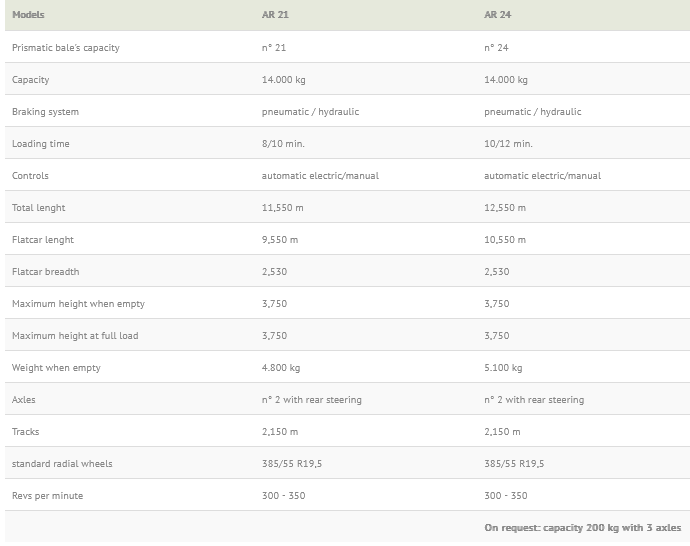Click the 8/10 min. loading time value
Image resolution: width=690 pixels, height=546 pixels.
pos(283,144)
